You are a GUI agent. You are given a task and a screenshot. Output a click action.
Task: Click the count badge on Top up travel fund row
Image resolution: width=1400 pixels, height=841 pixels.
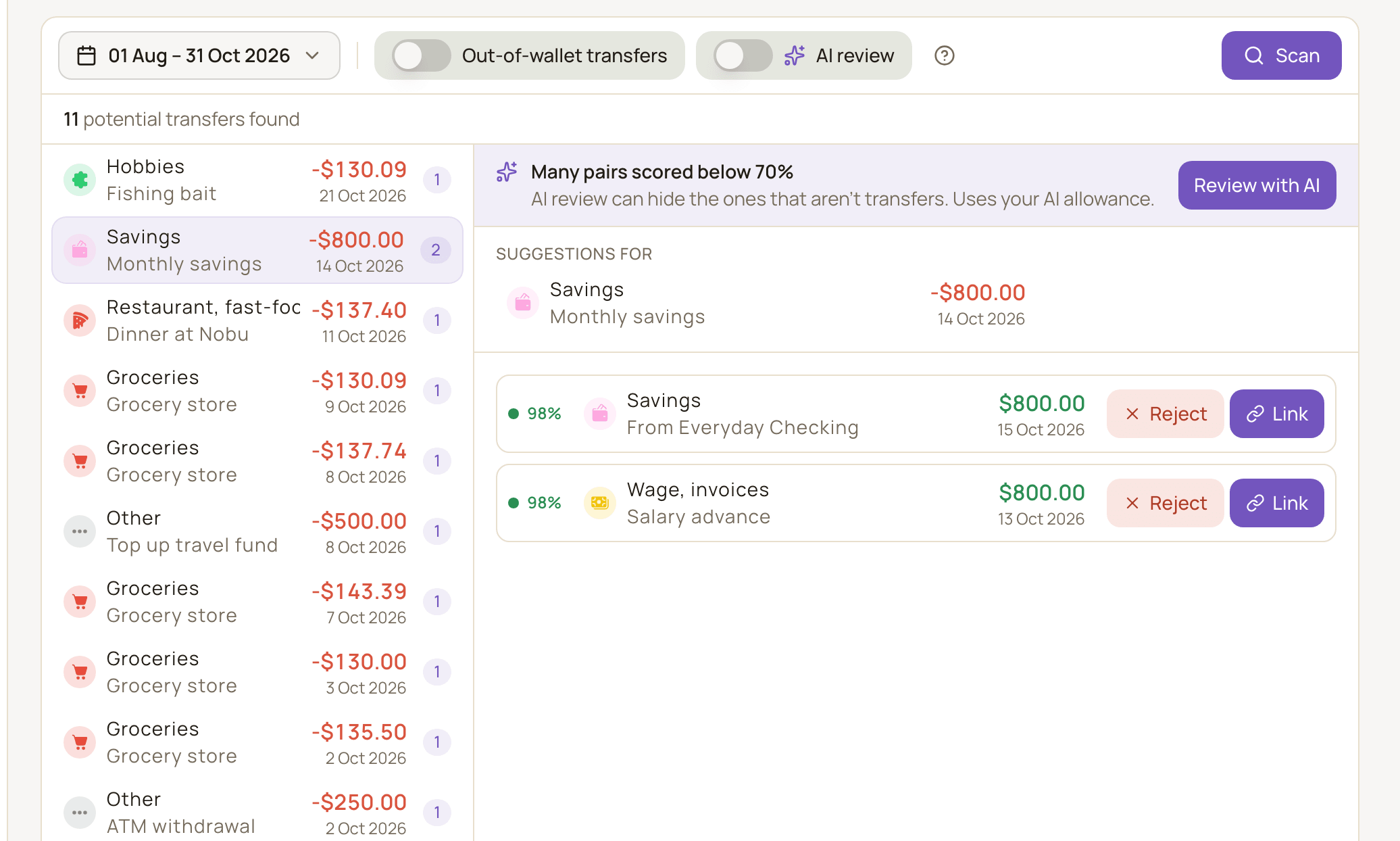(x=437, y=531)
